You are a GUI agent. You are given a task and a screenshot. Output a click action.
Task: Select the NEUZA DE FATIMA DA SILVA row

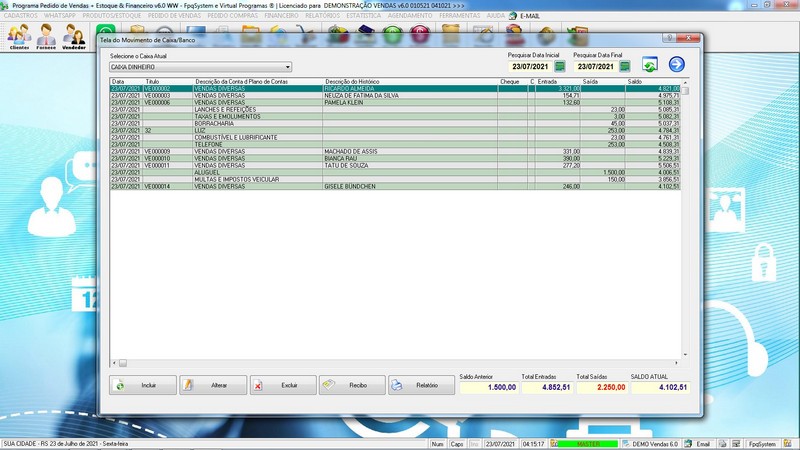[x=395, y=95]
